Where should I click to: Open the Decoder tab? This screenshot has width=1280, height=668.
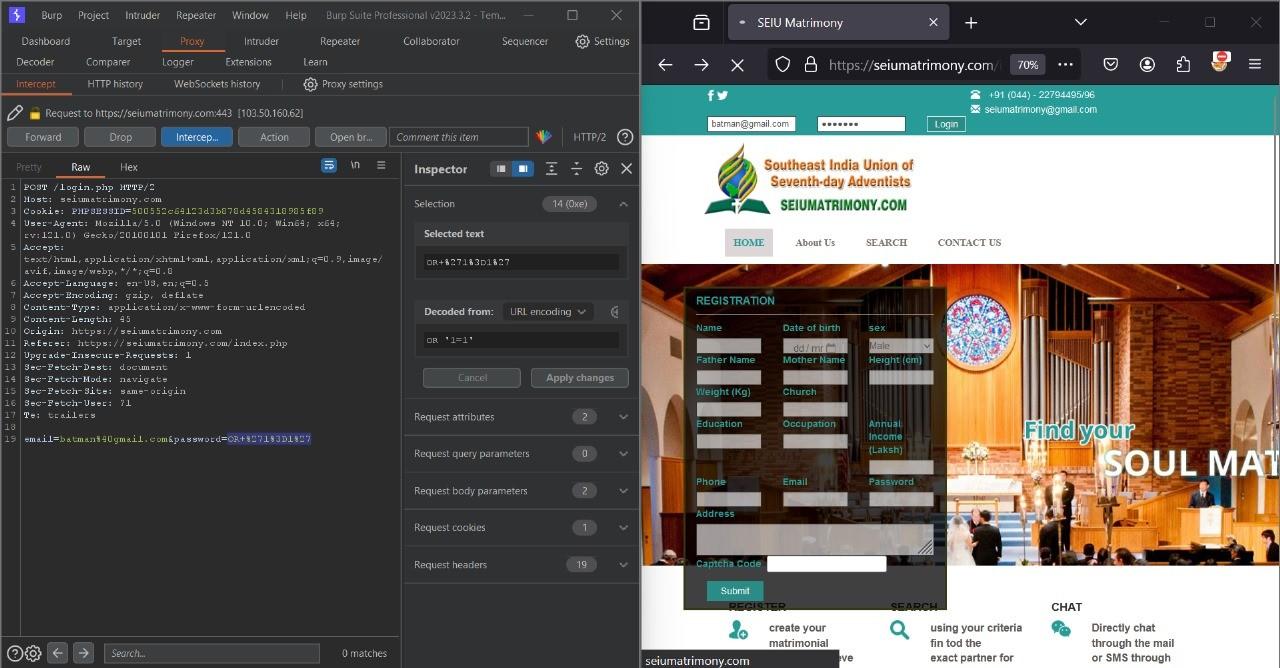[36, 62]
